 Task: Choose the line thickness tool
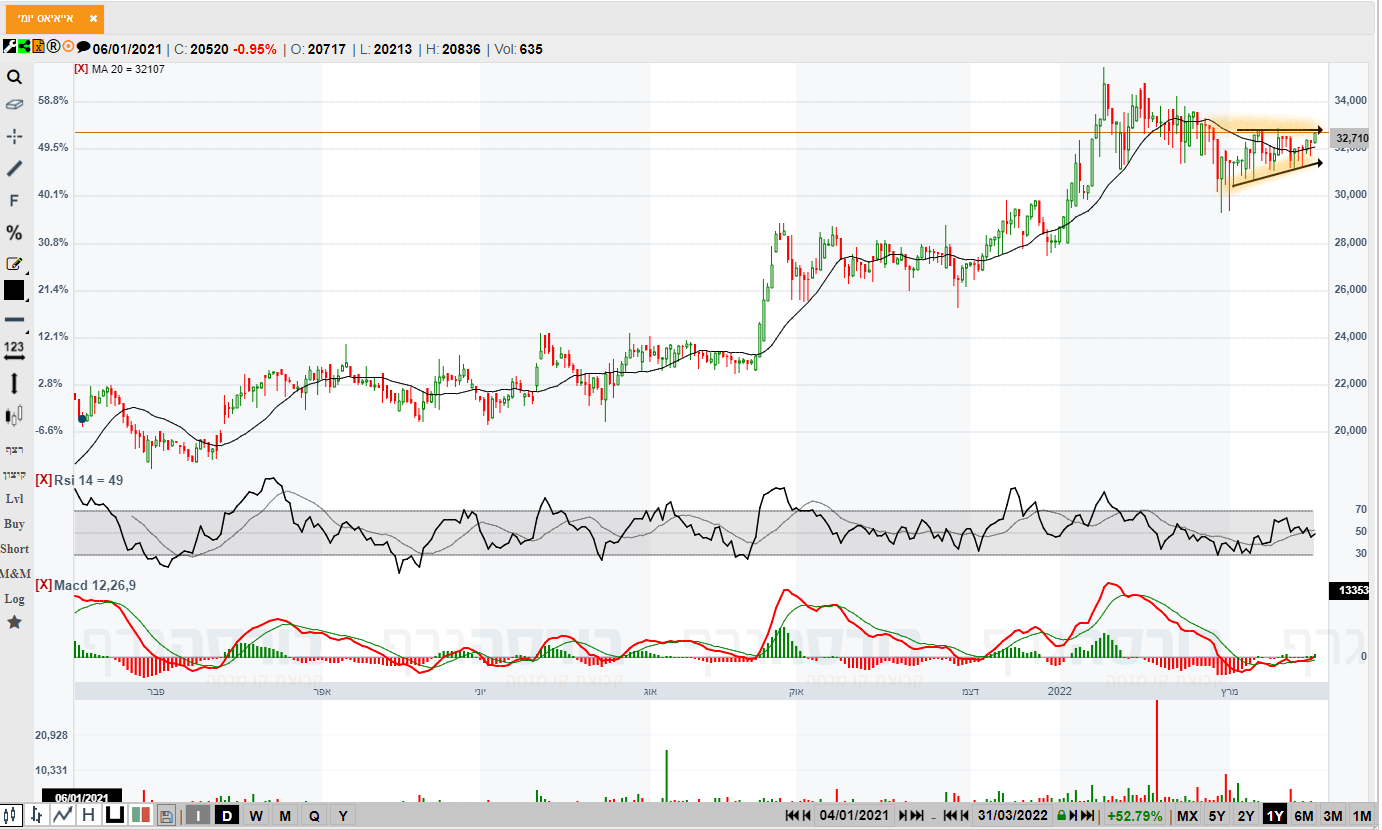pos(14,320)
